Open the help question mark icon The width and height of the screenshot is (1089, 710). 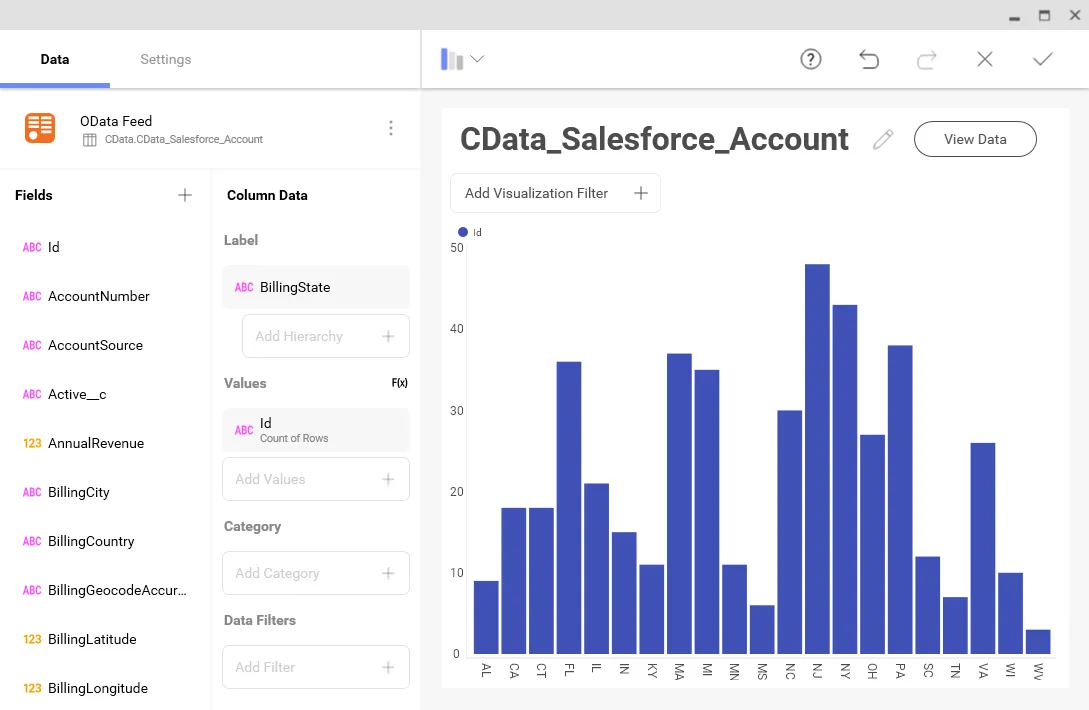810,59
